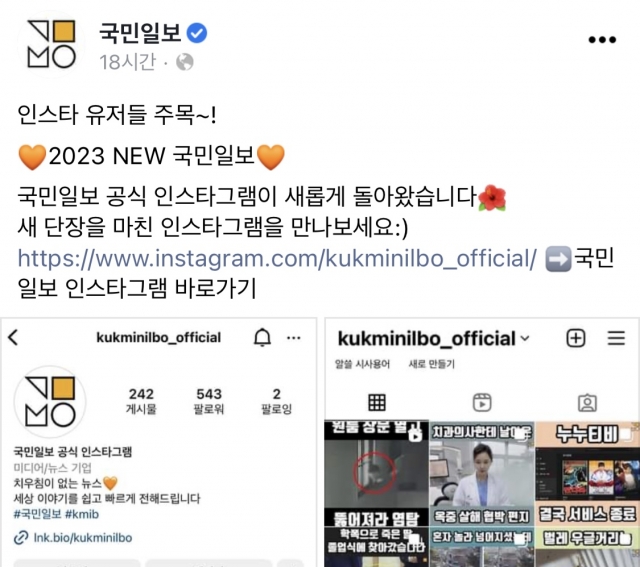640x567 pixels.
Task: Click the 국민일보 page profile logo
Action: tap(51, 44)
